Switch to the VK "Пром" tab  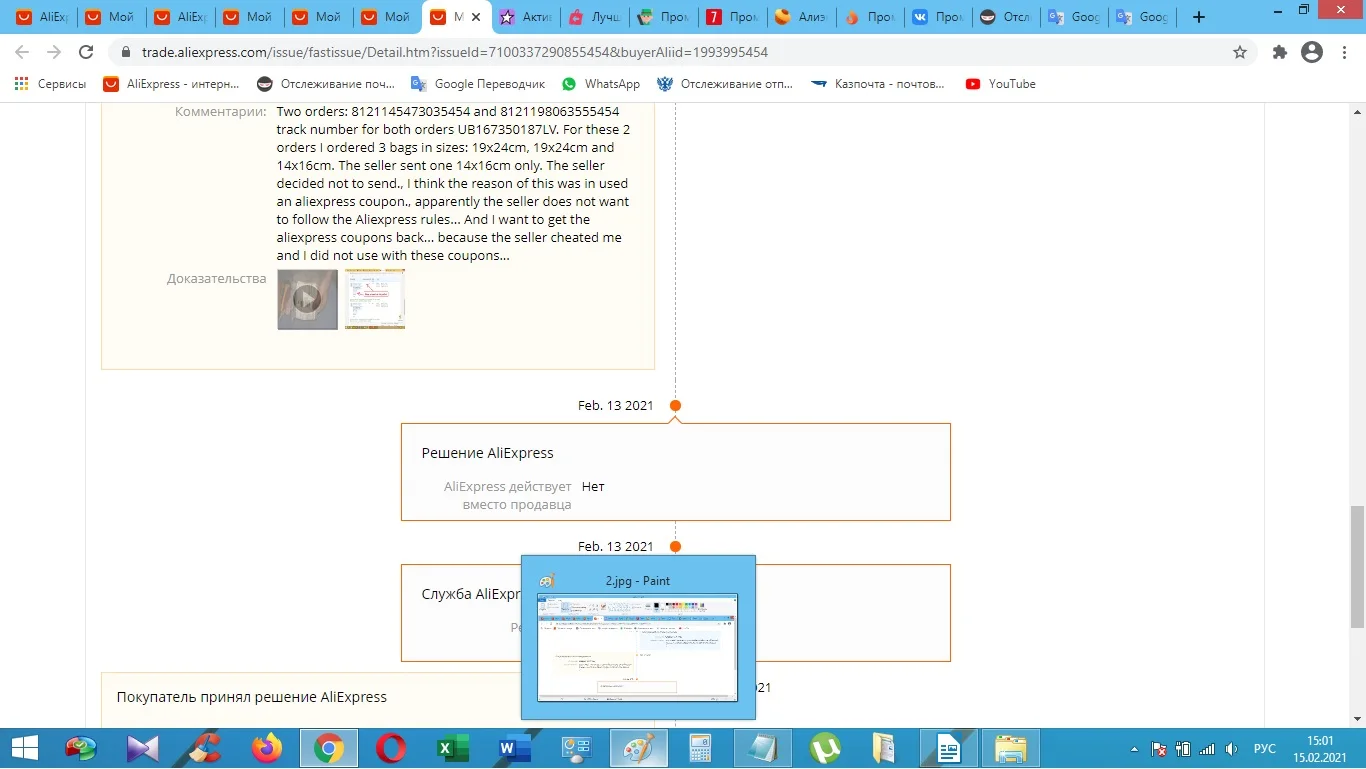tap(939, 17)
